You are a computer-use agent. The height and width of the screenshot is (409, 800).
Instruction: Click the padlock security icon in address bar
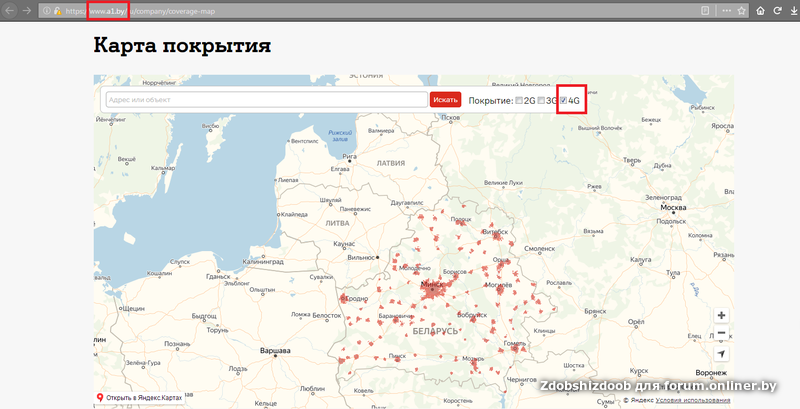pyautogui.click(x=57, y=10)
